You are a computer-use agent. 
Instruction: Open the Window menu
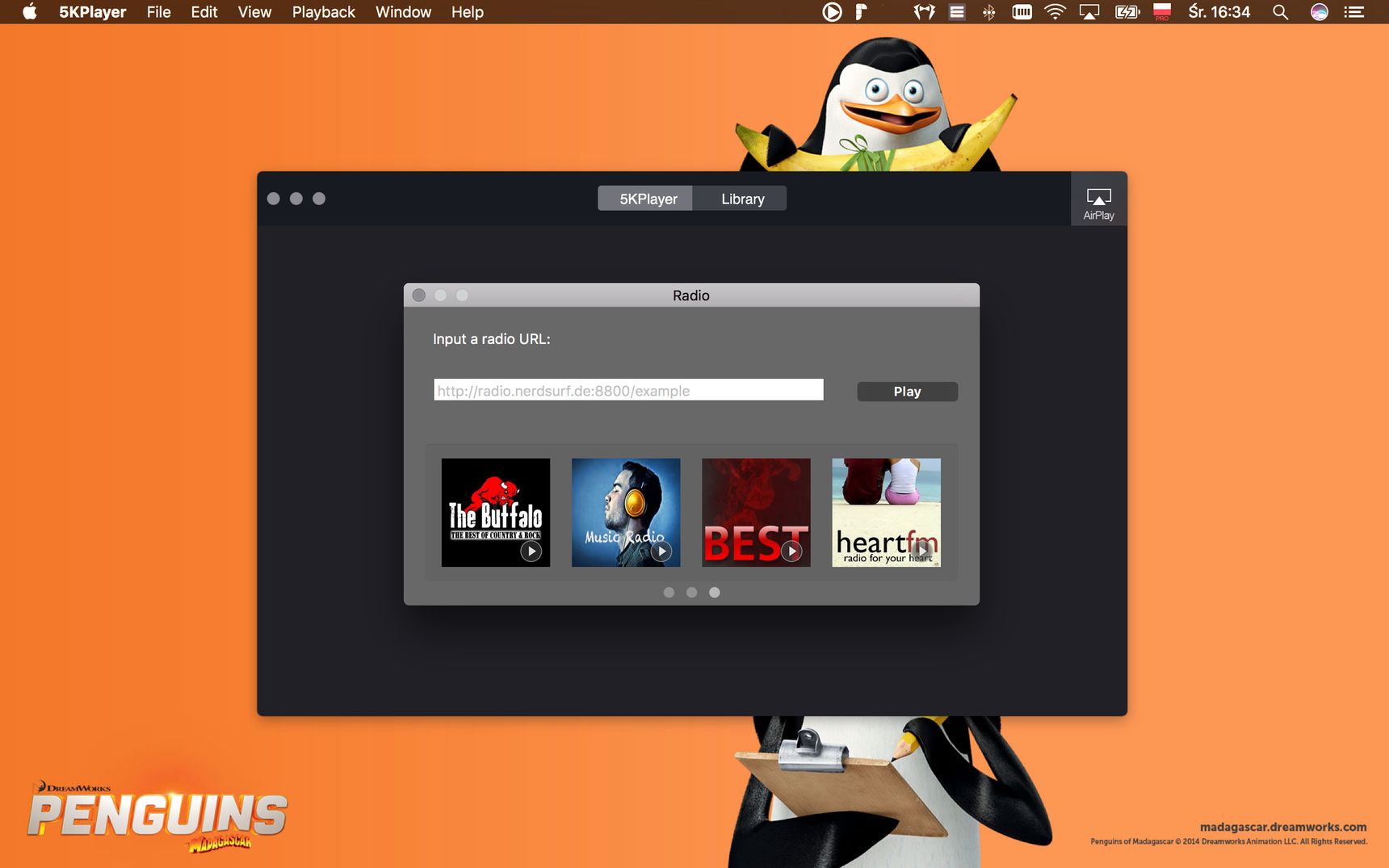click(x=403, y=12)
